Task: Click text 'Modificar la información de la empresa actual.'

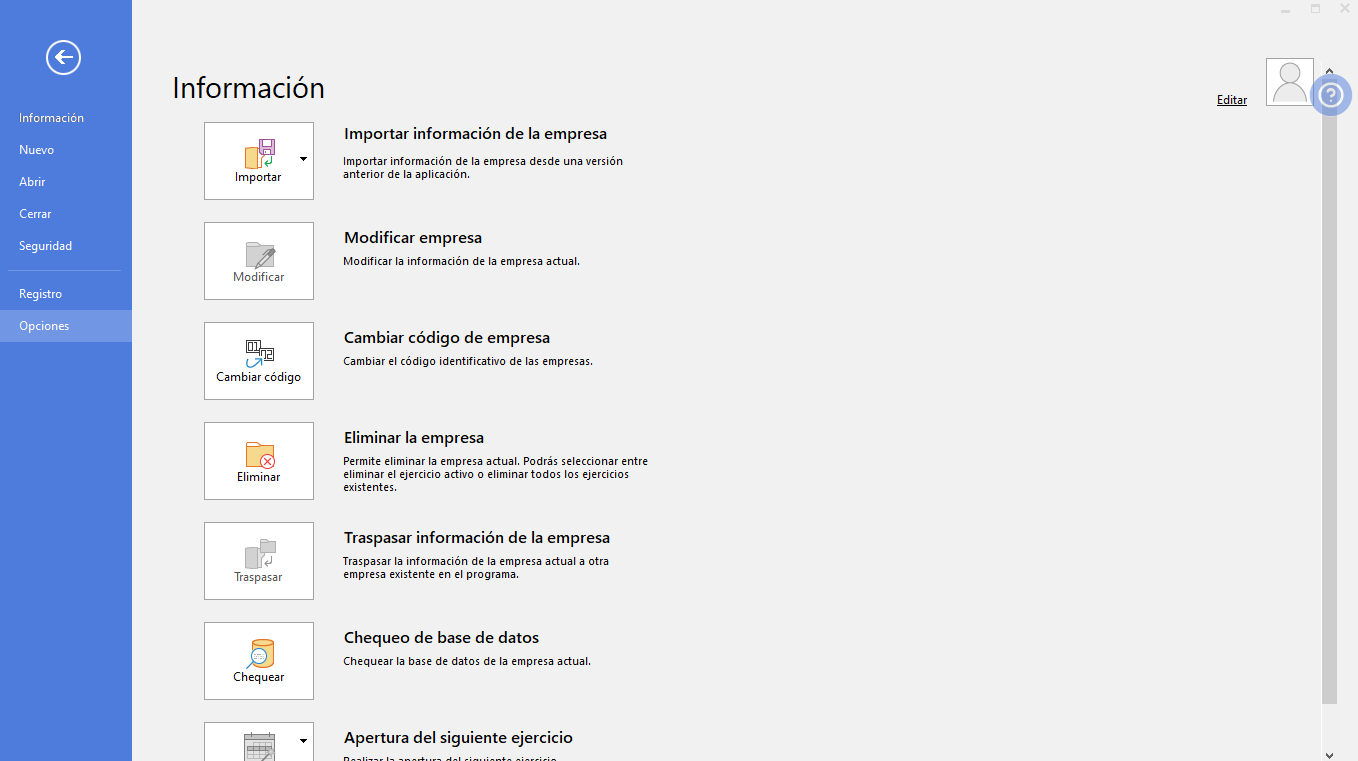Action: point(462,261)
